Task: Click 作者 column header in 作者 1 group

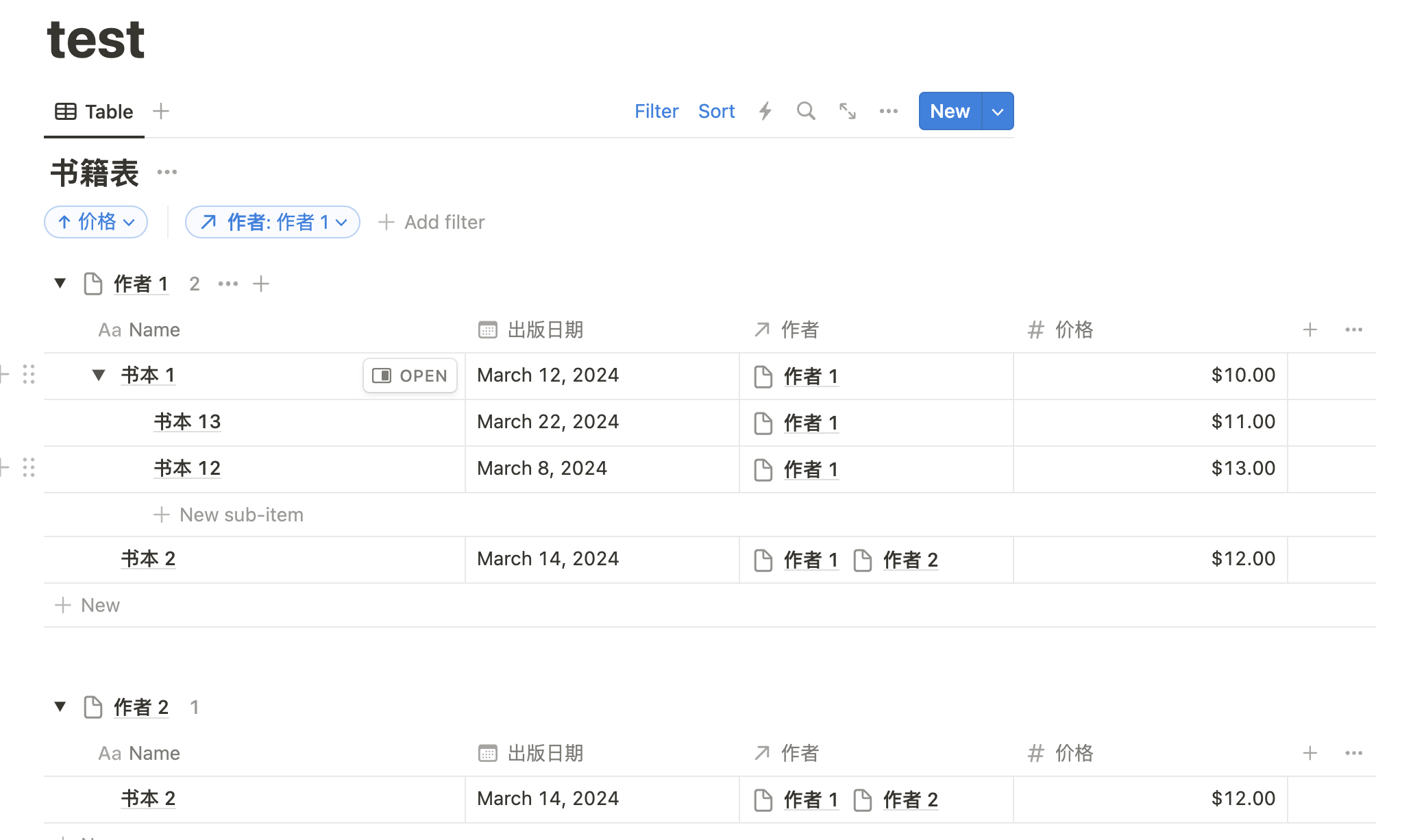Action: tap(787, 330)
